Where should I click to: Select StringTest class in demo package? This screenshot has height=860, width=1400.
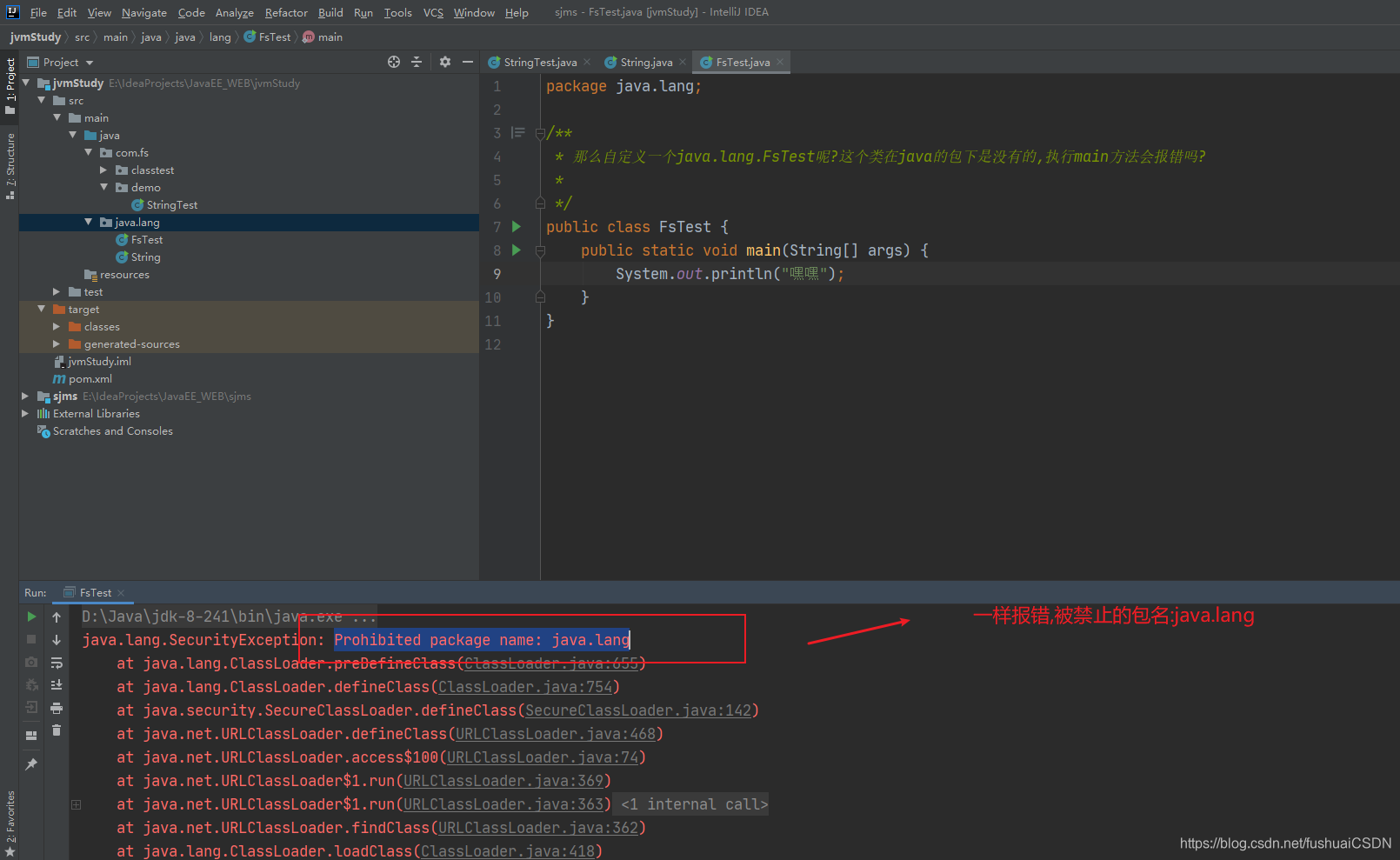tap(172, 204)
